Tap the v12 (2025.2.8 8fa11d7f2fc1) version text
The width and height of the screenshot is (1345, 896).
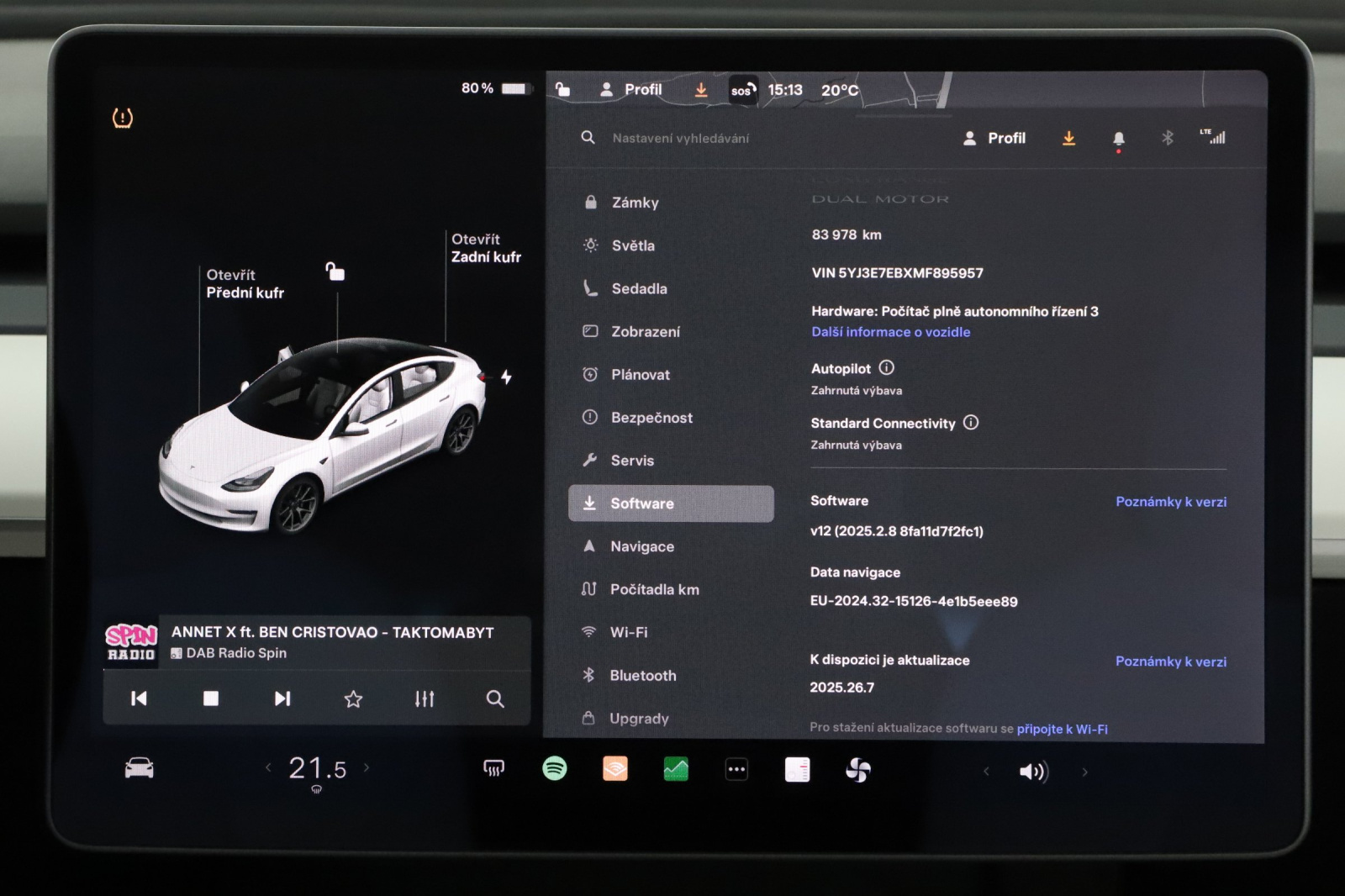[x=896, y=531]
